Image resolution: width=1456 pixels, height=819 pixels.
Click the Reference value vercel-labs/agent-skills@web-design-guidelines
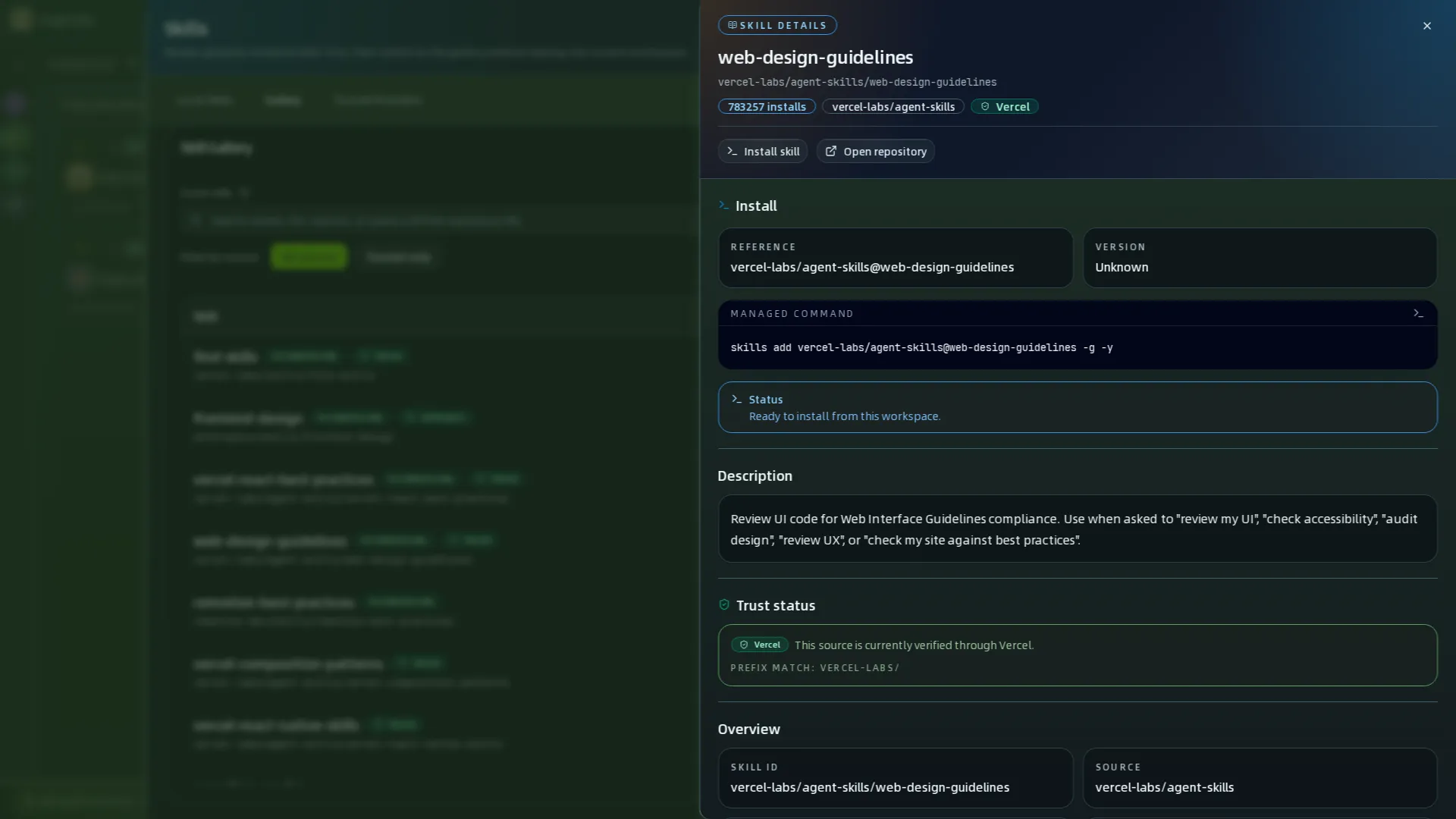coord(872,267)
